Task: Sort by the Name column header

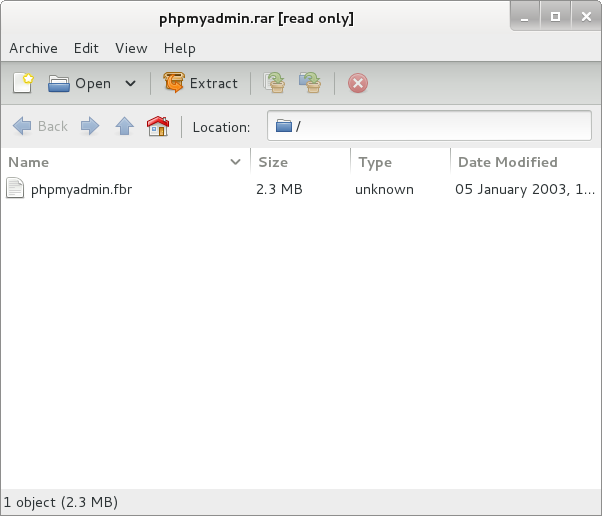Action: (x=125, y=162)
